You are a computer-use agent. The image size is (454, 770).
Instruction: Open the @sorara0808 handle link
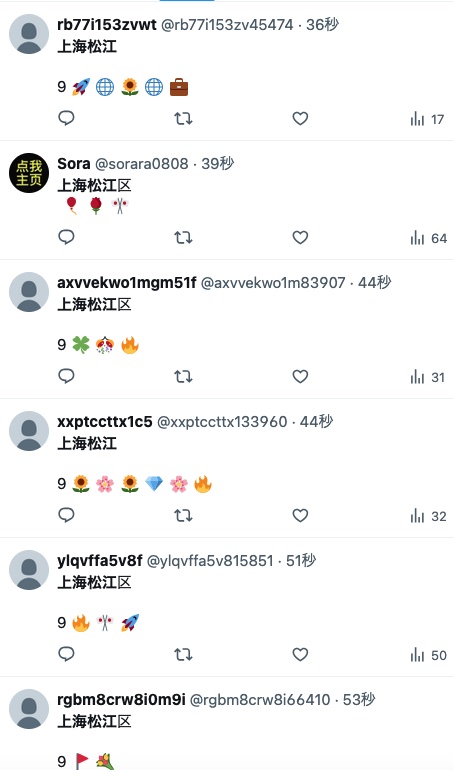pyautogui.click(x=141, y=164)
